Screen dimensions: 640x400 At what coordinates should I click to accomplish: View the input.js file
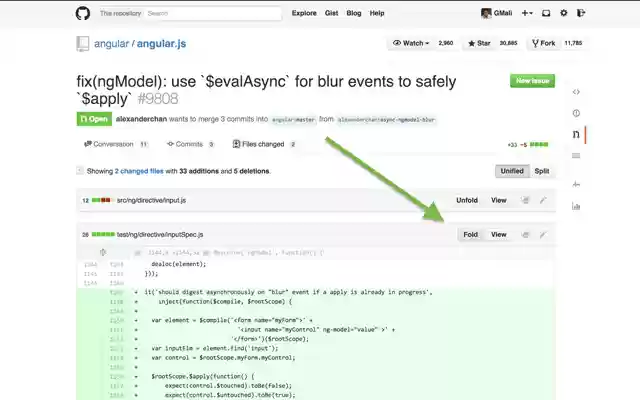(498, 200)
